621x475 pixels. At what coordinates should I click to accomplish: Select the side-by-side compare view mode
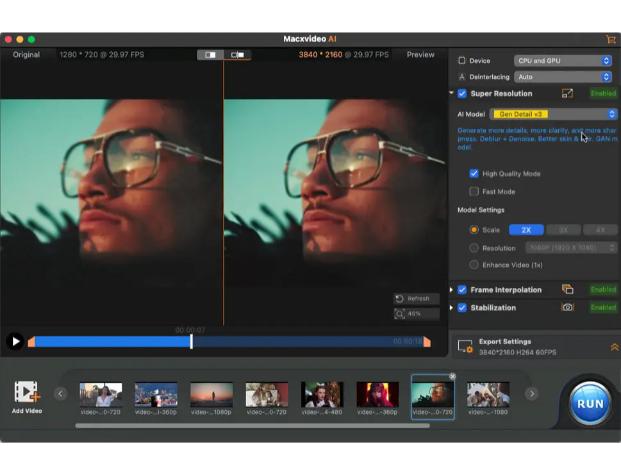pyautogui.click(x=211, y=55)
